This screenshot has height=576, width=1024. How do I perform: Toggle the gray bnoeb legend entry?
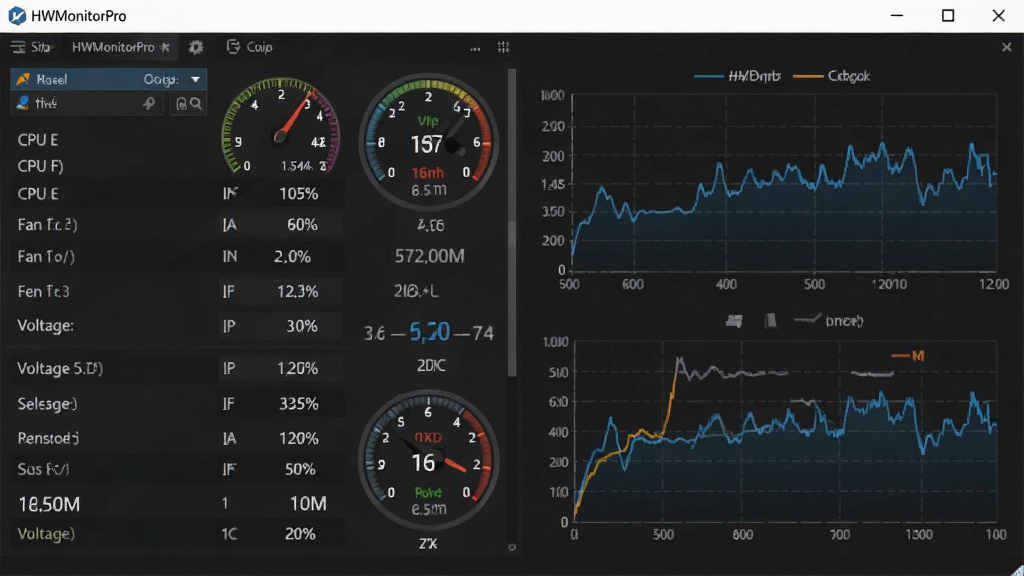829,321
